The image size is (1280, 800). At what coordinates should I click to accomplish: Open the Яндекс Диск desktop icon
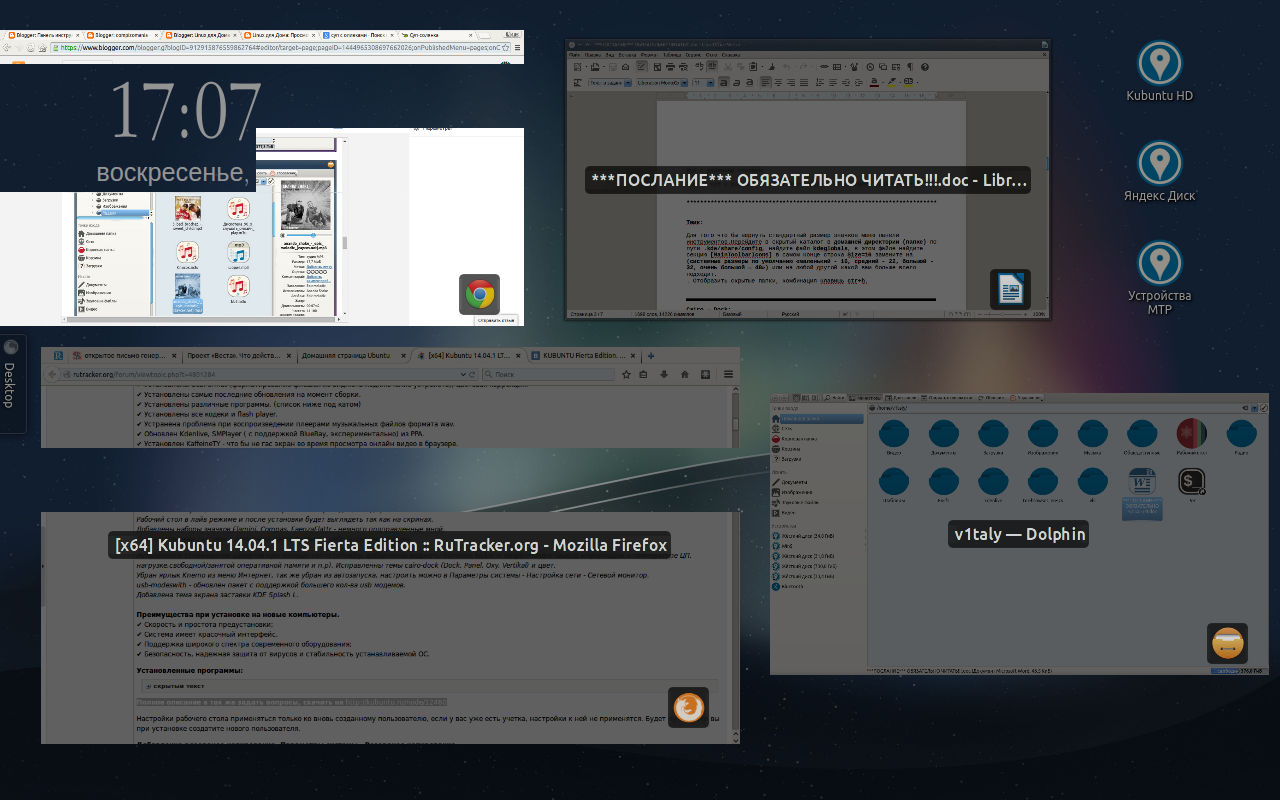1159,172
